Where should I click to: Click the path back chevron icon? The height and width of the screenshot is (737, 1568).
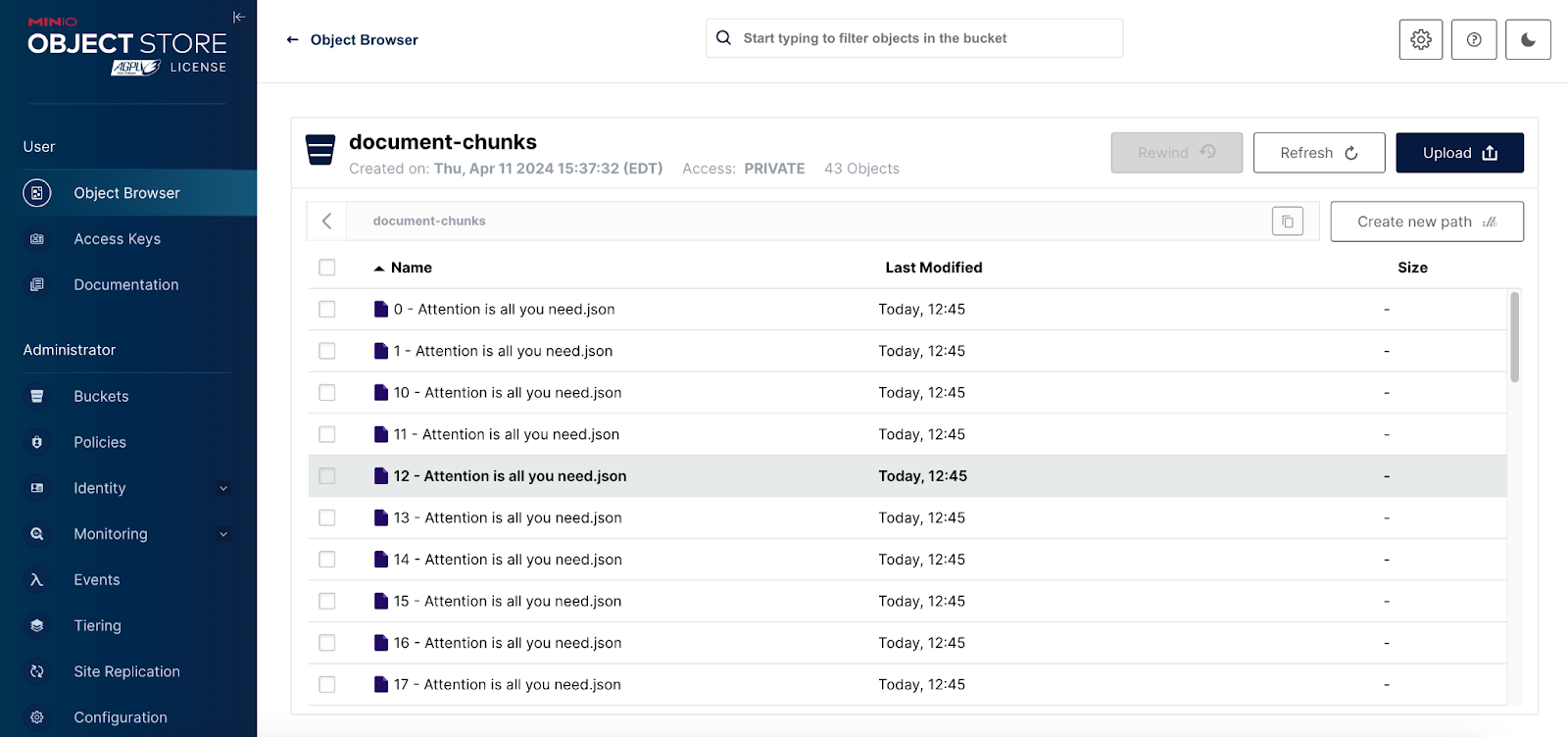[327, 221]
